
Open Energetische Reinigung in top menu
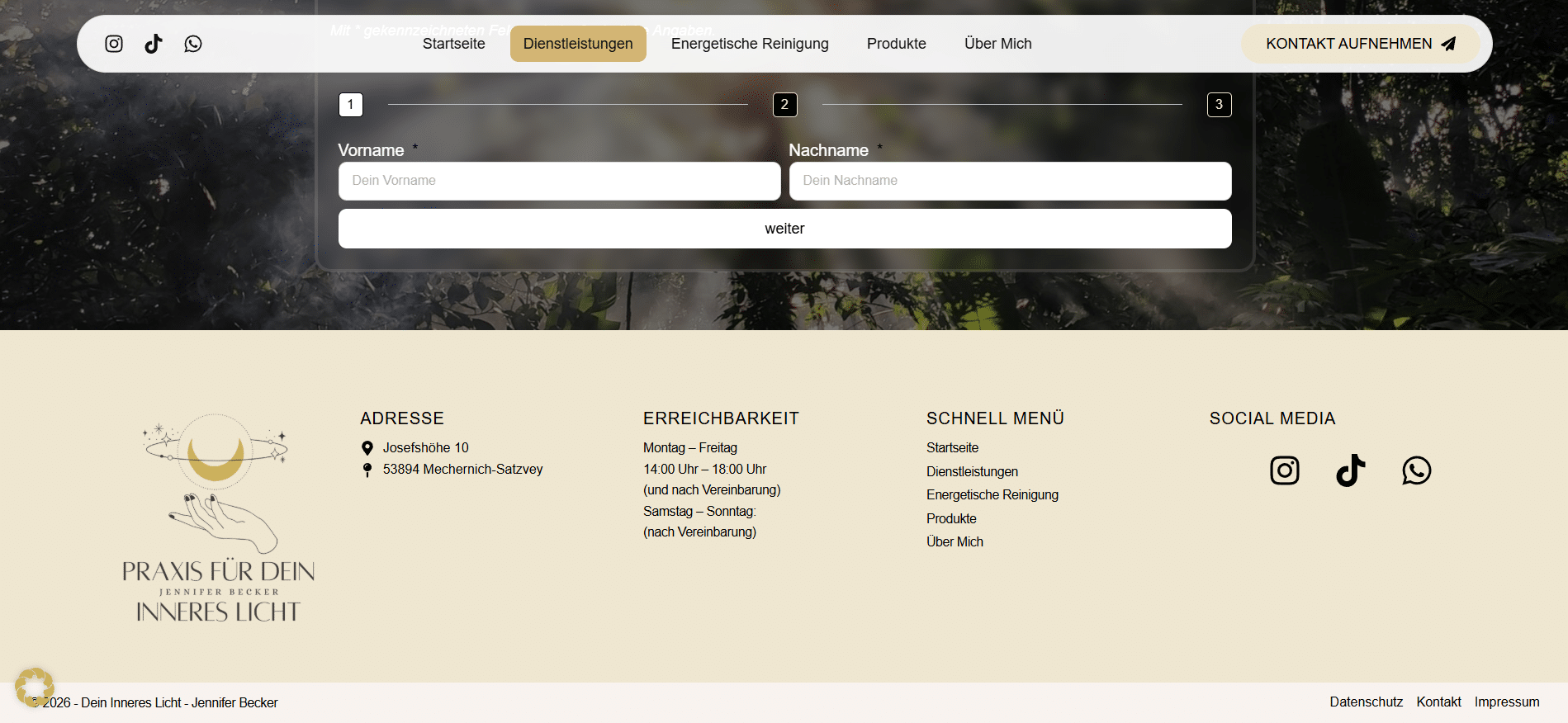[x=750, y=44]
